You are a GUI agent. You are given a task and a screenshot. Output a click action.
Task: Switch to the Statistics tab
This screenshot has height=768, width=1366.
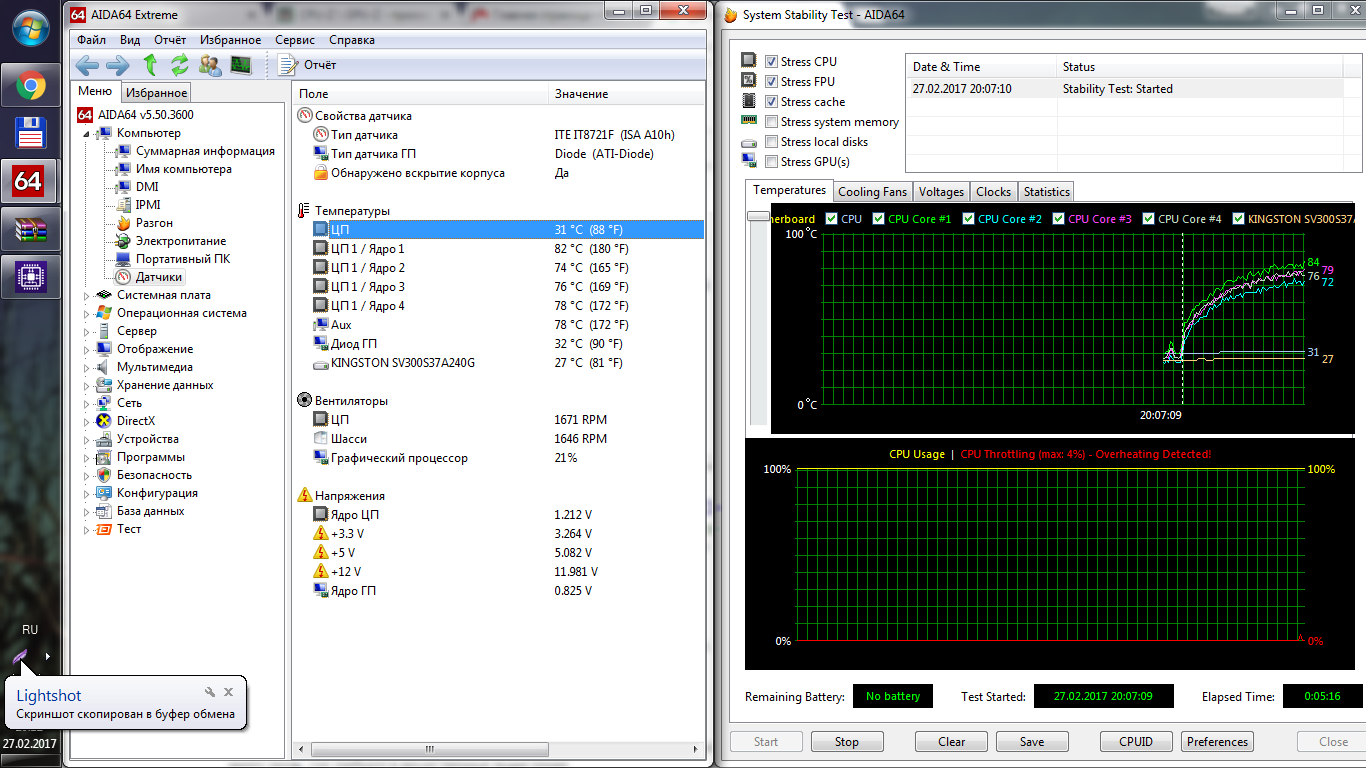[x=1047, y=192]
